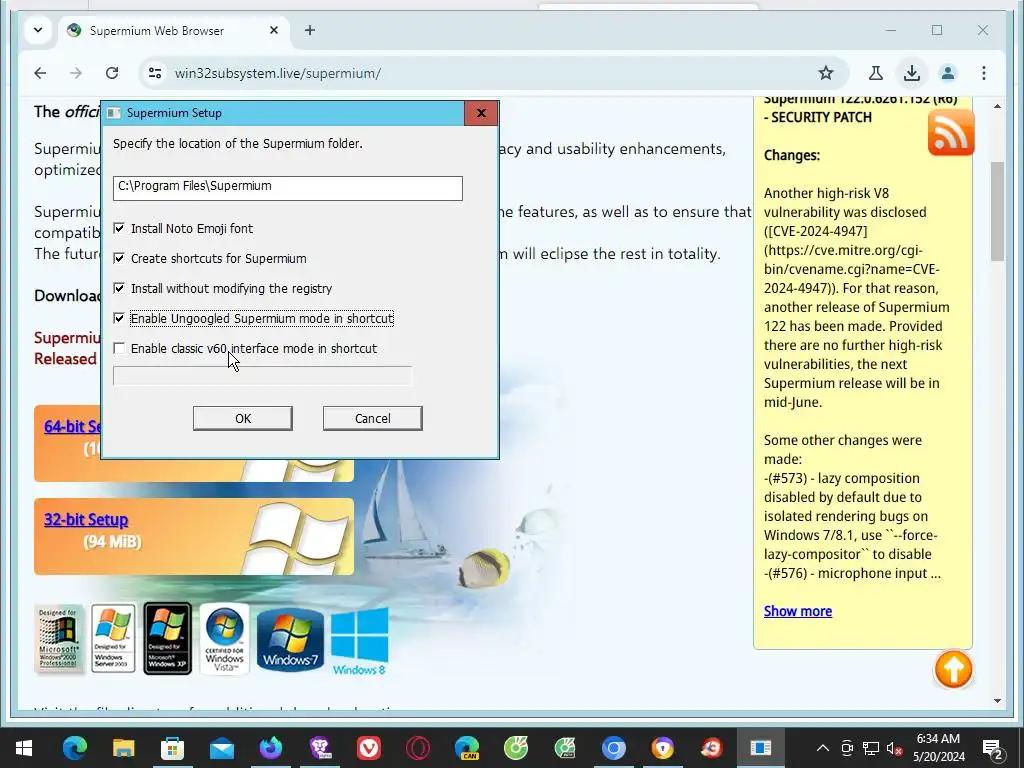The width and height of the screenshot is (1024, 768).
Task: Open Mail app from taskbar
Action: click(x=222, y=748)
